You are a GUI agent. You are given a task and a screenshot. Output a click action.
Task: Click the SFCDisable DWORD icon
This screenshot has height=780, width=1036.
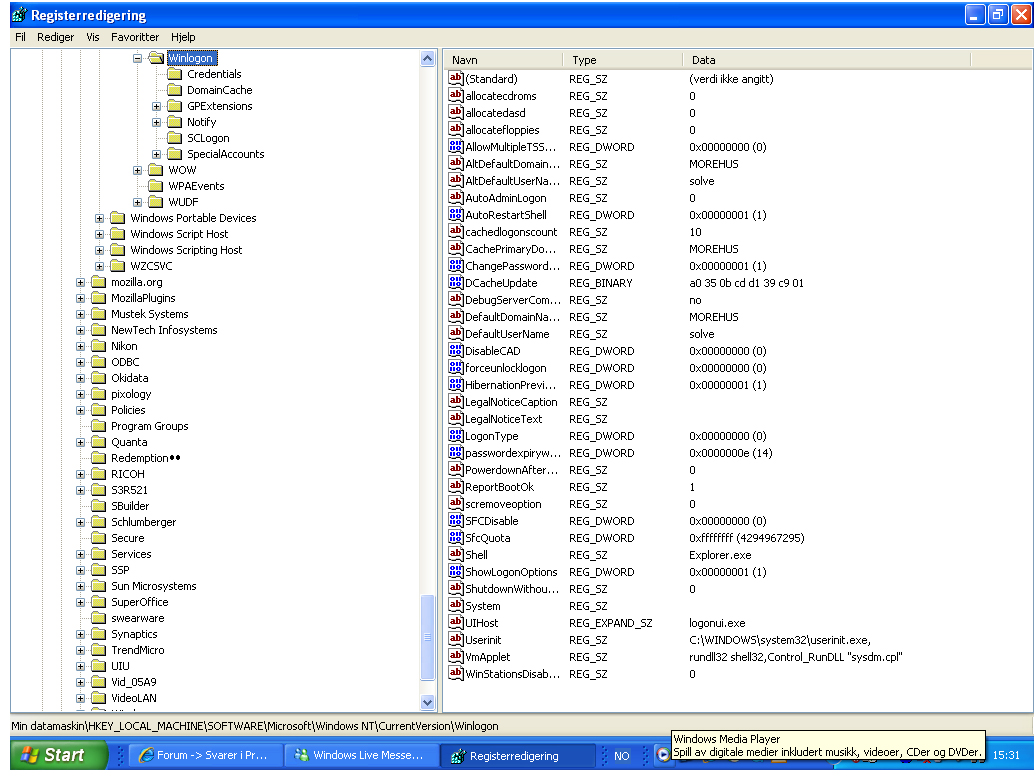coord(455,520)
